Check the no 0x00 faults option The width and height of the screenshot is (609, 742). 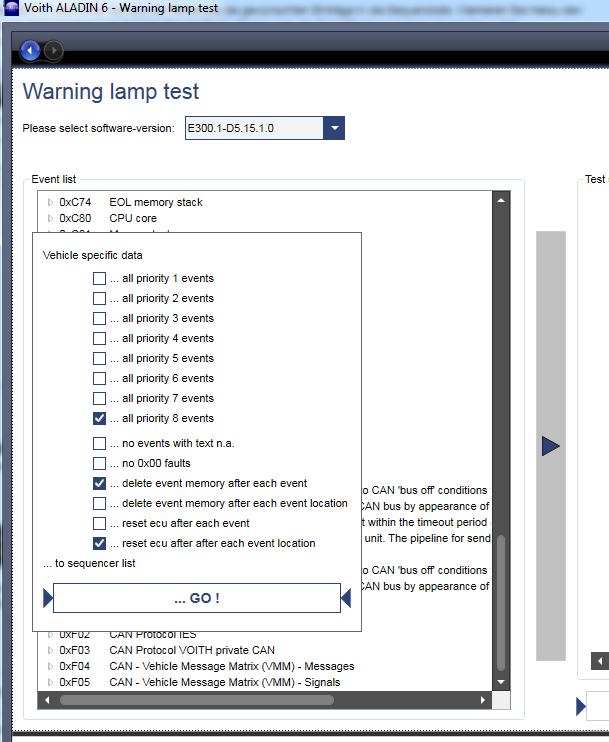(x=99, y=463)
